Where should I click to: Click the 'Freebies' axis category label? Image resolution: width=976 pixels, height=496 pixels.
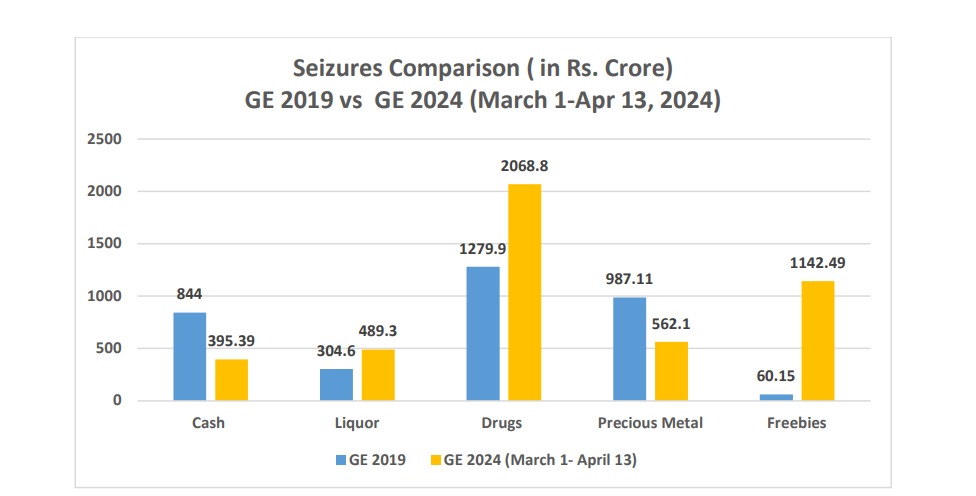(797, 423)
